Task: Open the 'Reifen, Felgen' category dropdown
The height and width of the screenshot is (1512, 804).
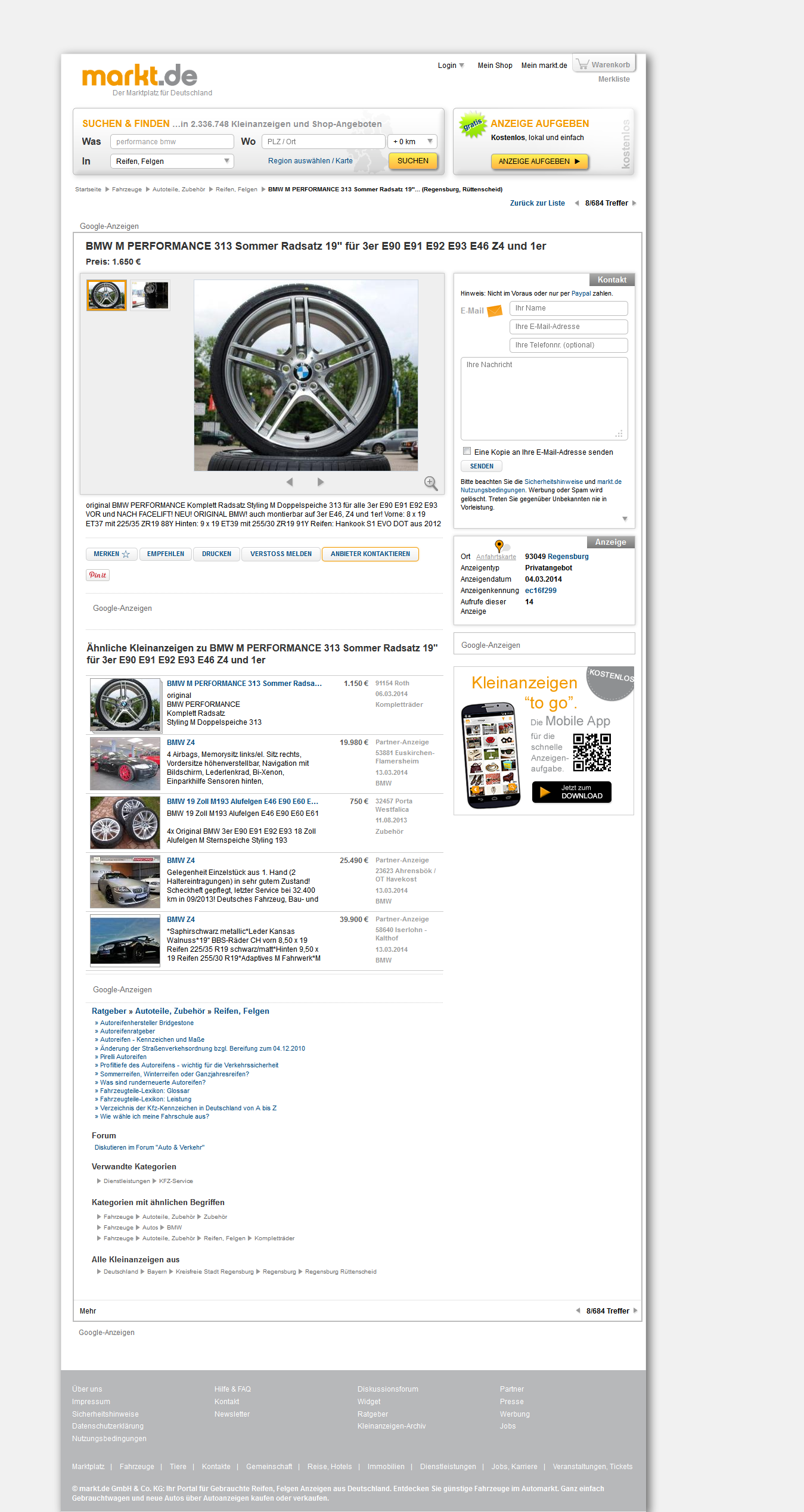Action: click(x=172, y=162)
